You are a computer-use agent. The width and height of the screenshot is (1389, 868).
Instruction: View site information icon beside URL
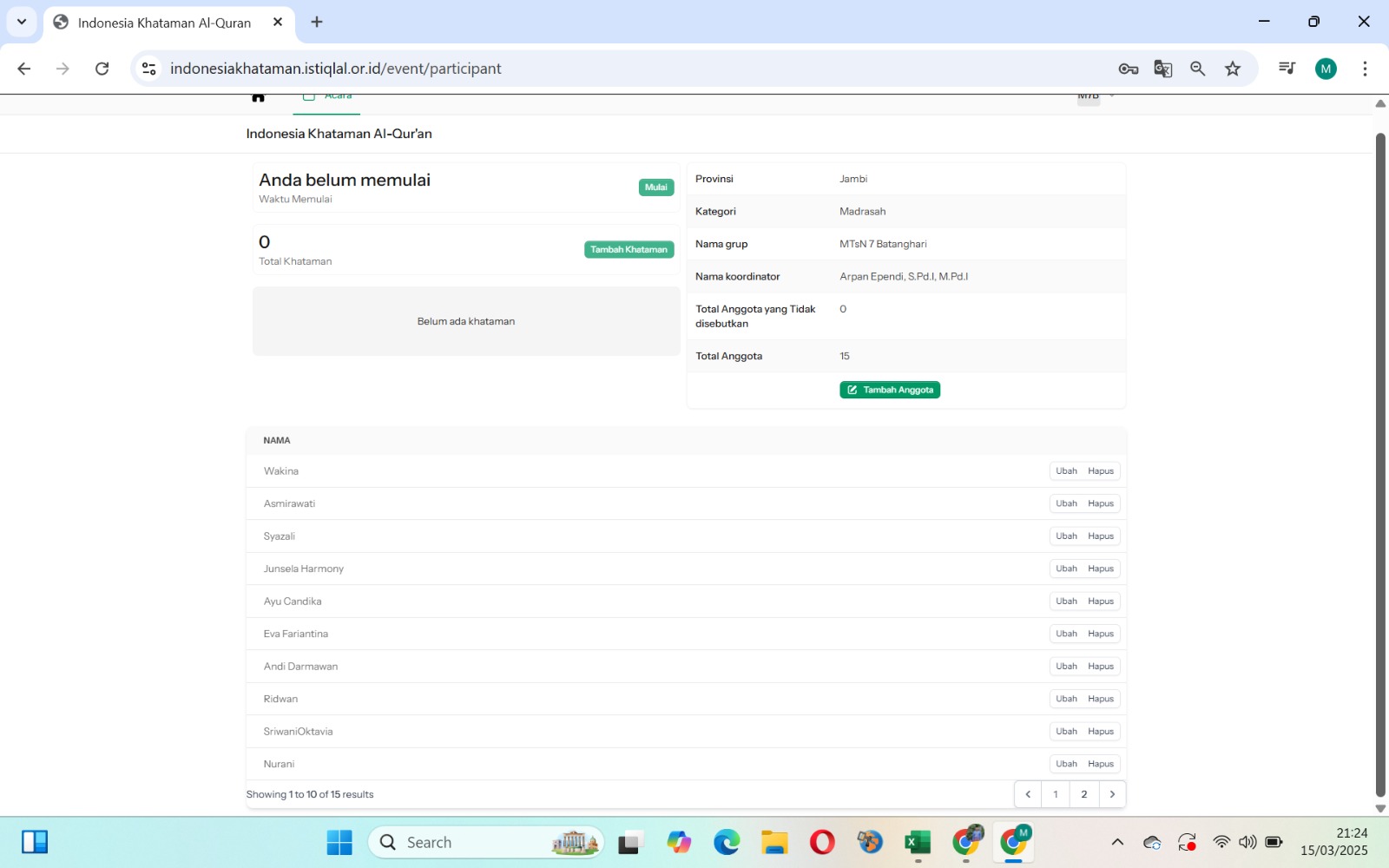[149, 69]
